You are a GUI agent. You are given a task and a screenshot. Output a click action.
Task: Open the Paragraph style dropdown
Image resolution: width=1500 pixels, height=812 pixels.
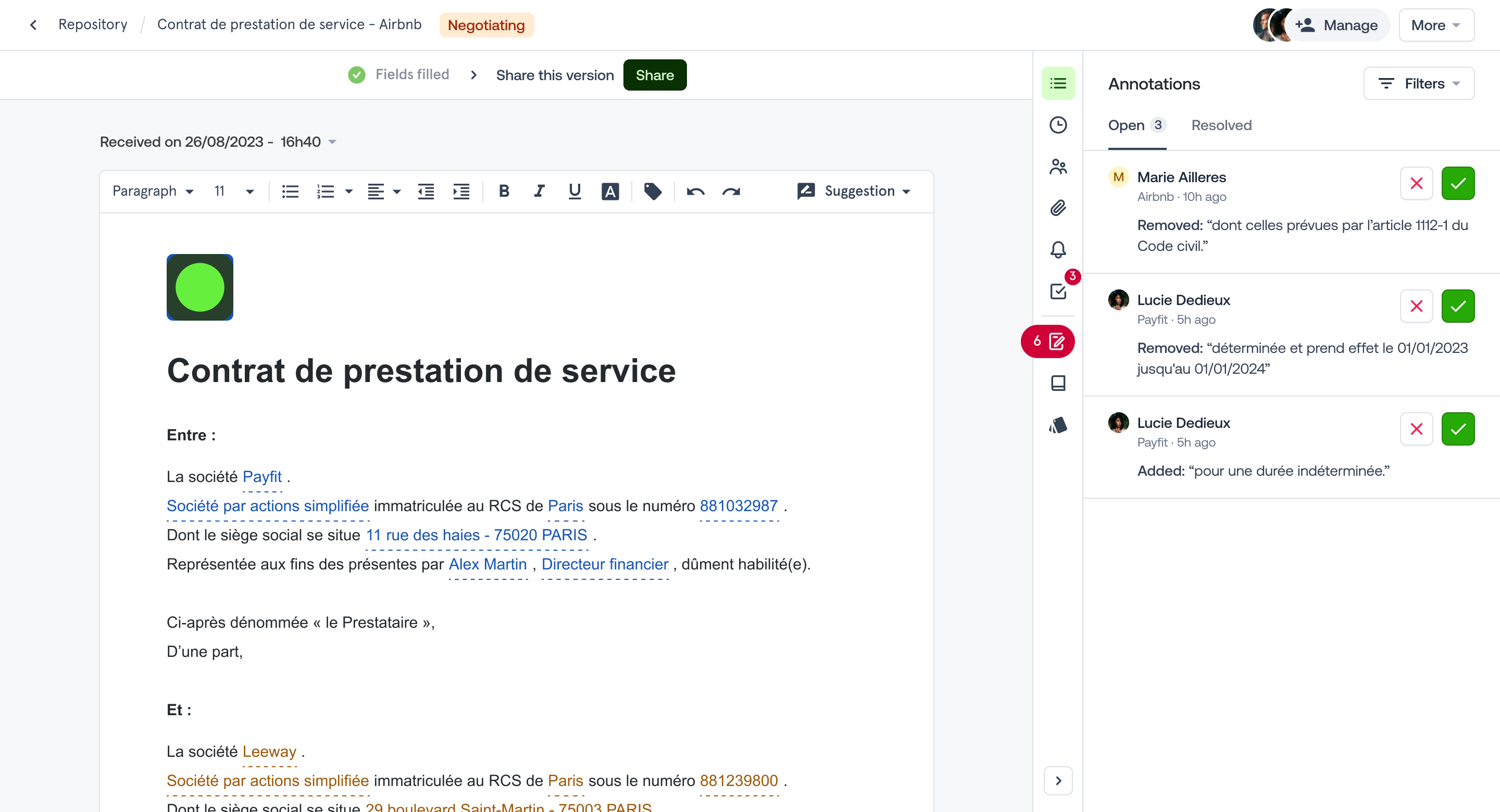point(153,191)
